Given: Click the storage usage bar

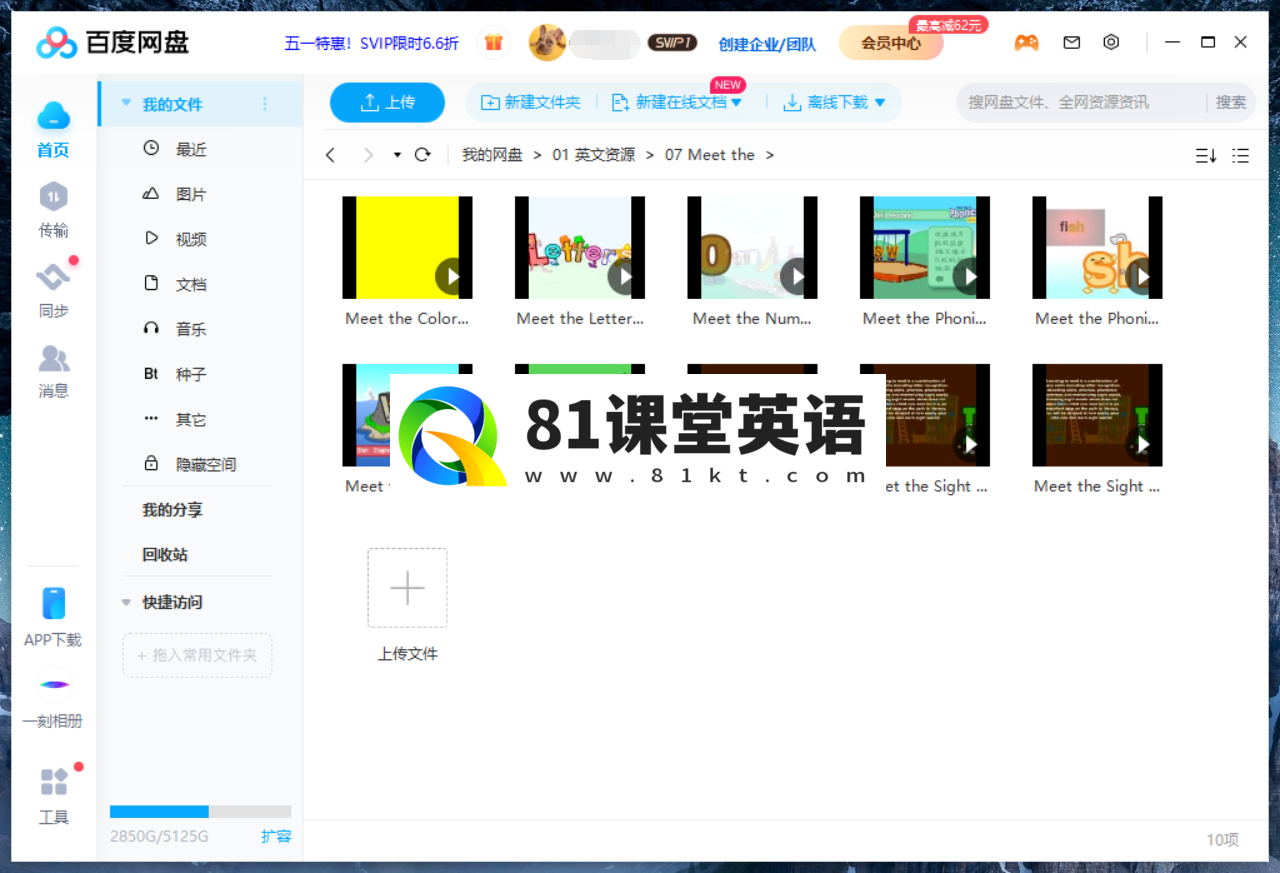Looking at the screenshot, I should 200,811.
